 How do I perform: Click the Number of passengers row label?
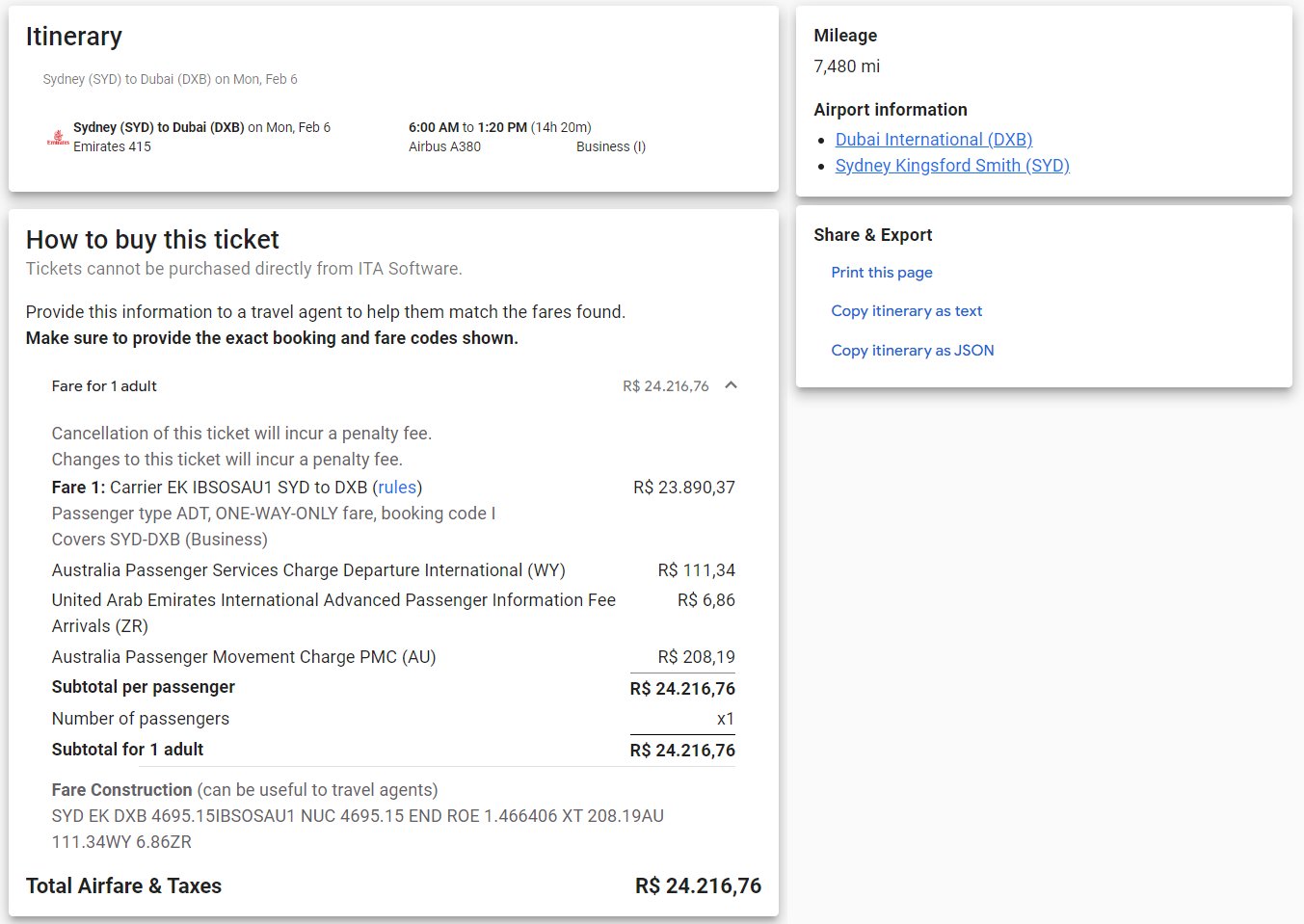coord(141,719)
